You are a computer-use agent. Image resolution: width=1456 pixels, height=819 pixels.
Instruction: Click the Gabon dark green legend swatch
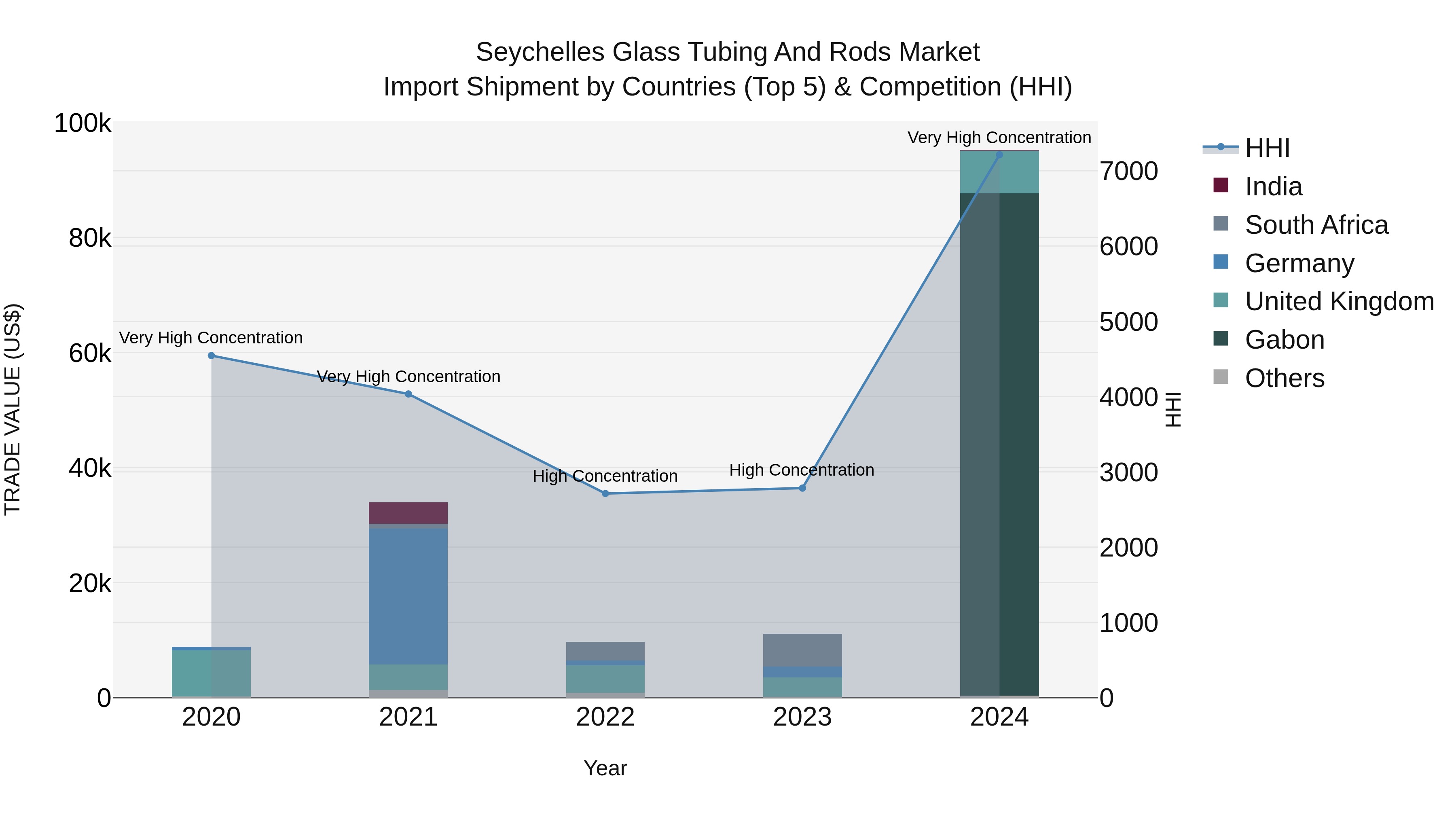(1221, 339)
